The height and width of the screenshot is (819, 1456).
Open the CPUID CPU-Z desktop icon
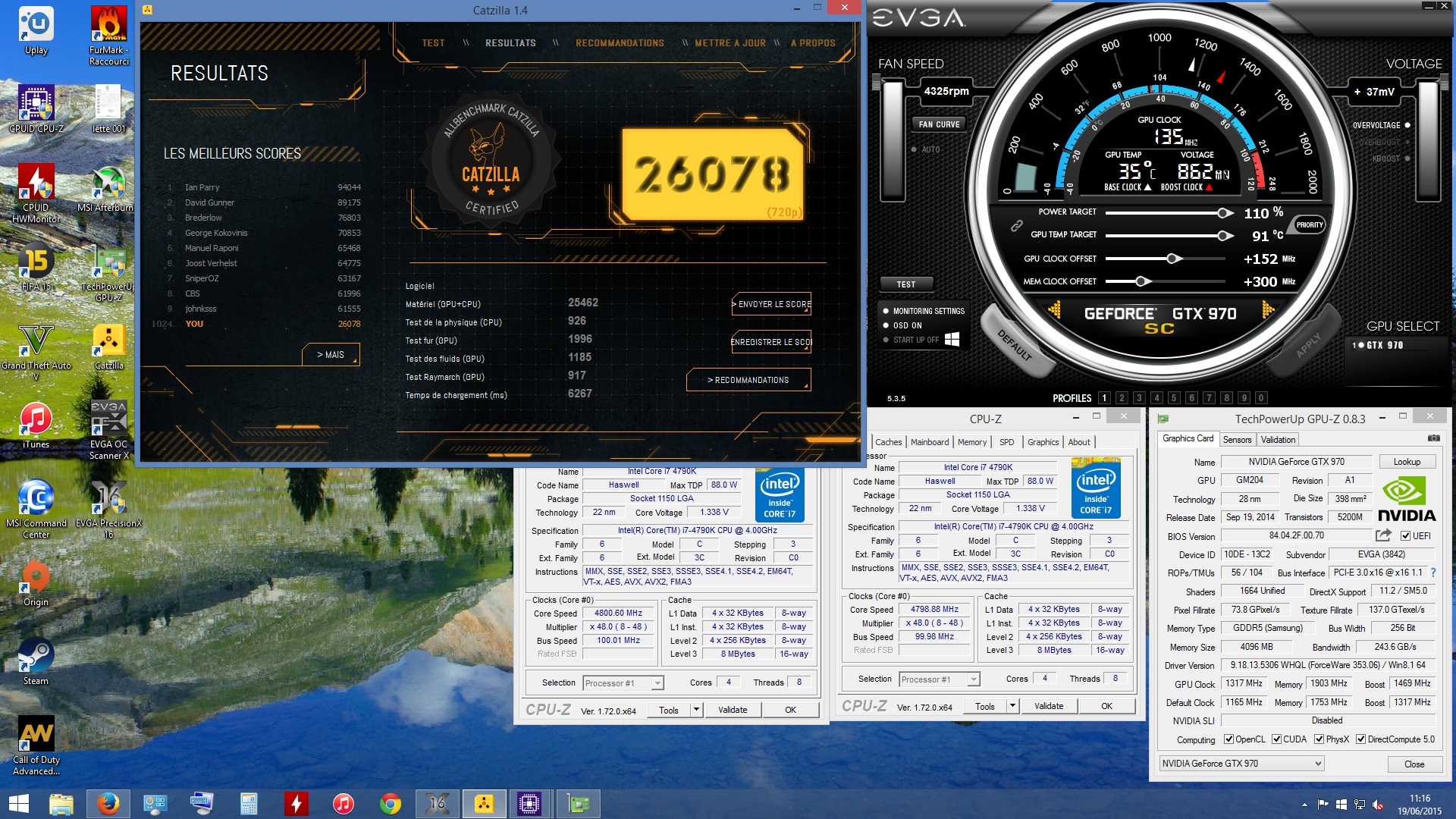coord(36,109)
